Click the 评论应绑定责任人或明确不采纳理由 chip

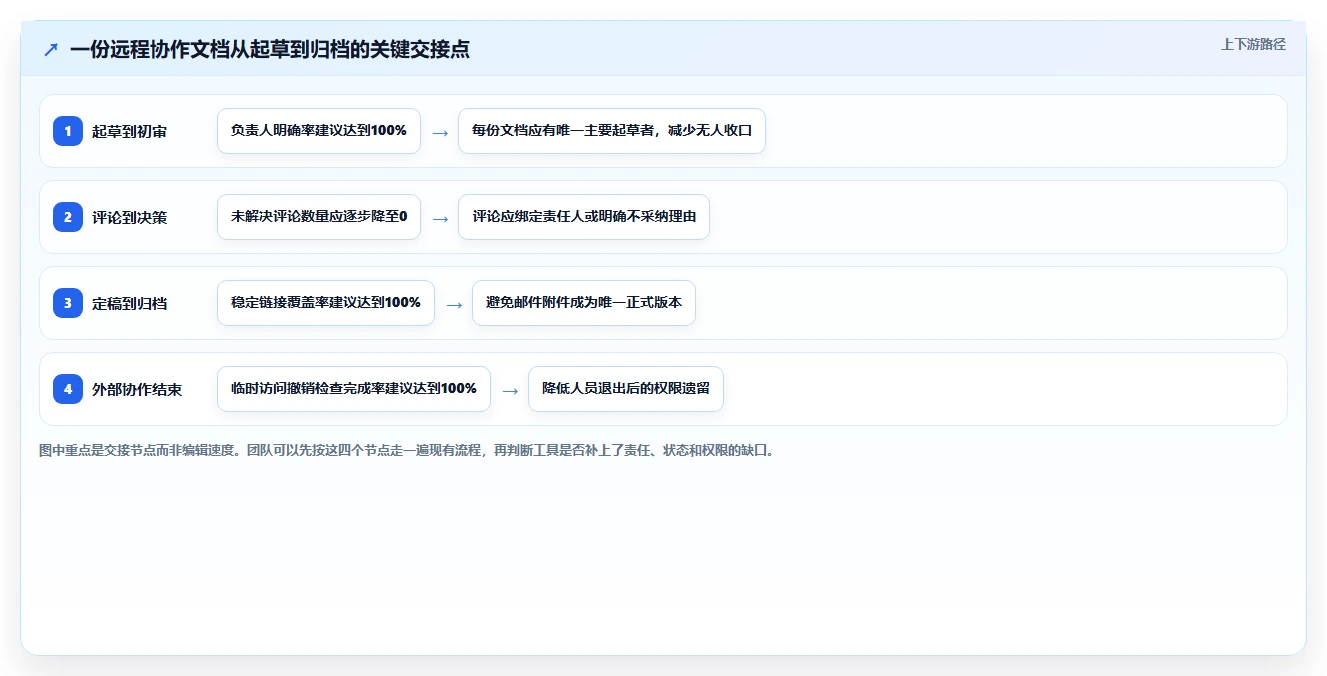pyautogui.click(x=584, y=217)
